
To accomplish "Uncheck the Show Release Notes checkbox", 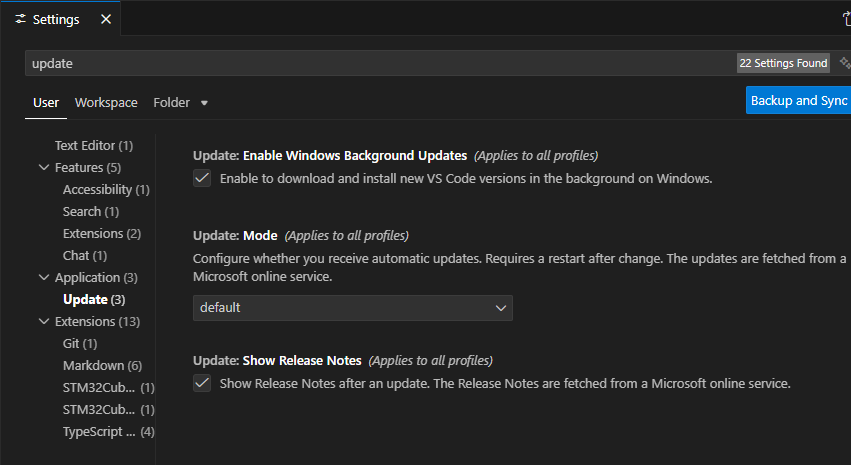I will [202, 383].
